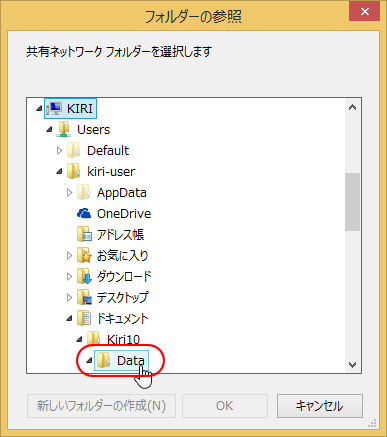Click the アドレス帳 contacts folder icon
The width and height of the screenshot is (387, 437).
(x=84, y=234)
